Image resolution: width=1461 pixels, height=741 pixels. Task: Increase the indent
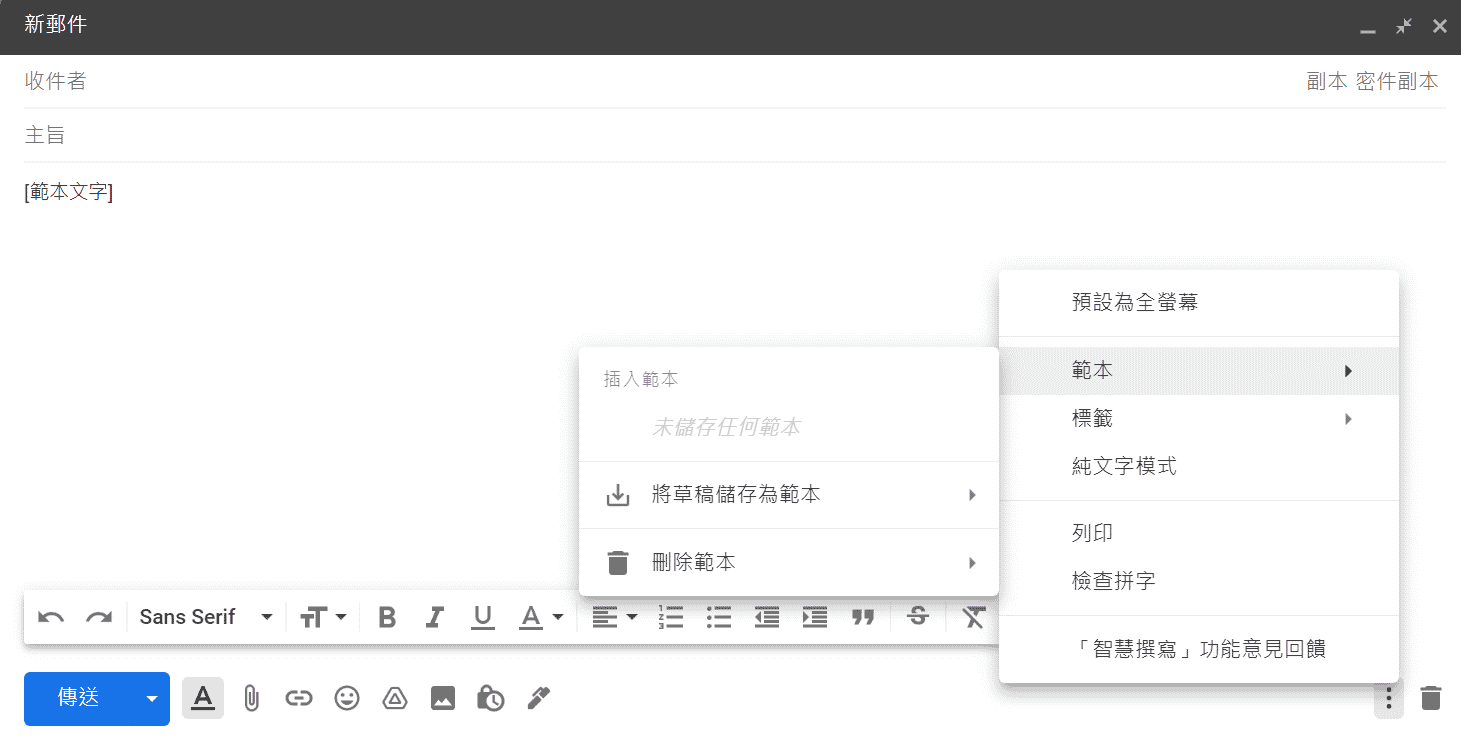pos(815,617)
